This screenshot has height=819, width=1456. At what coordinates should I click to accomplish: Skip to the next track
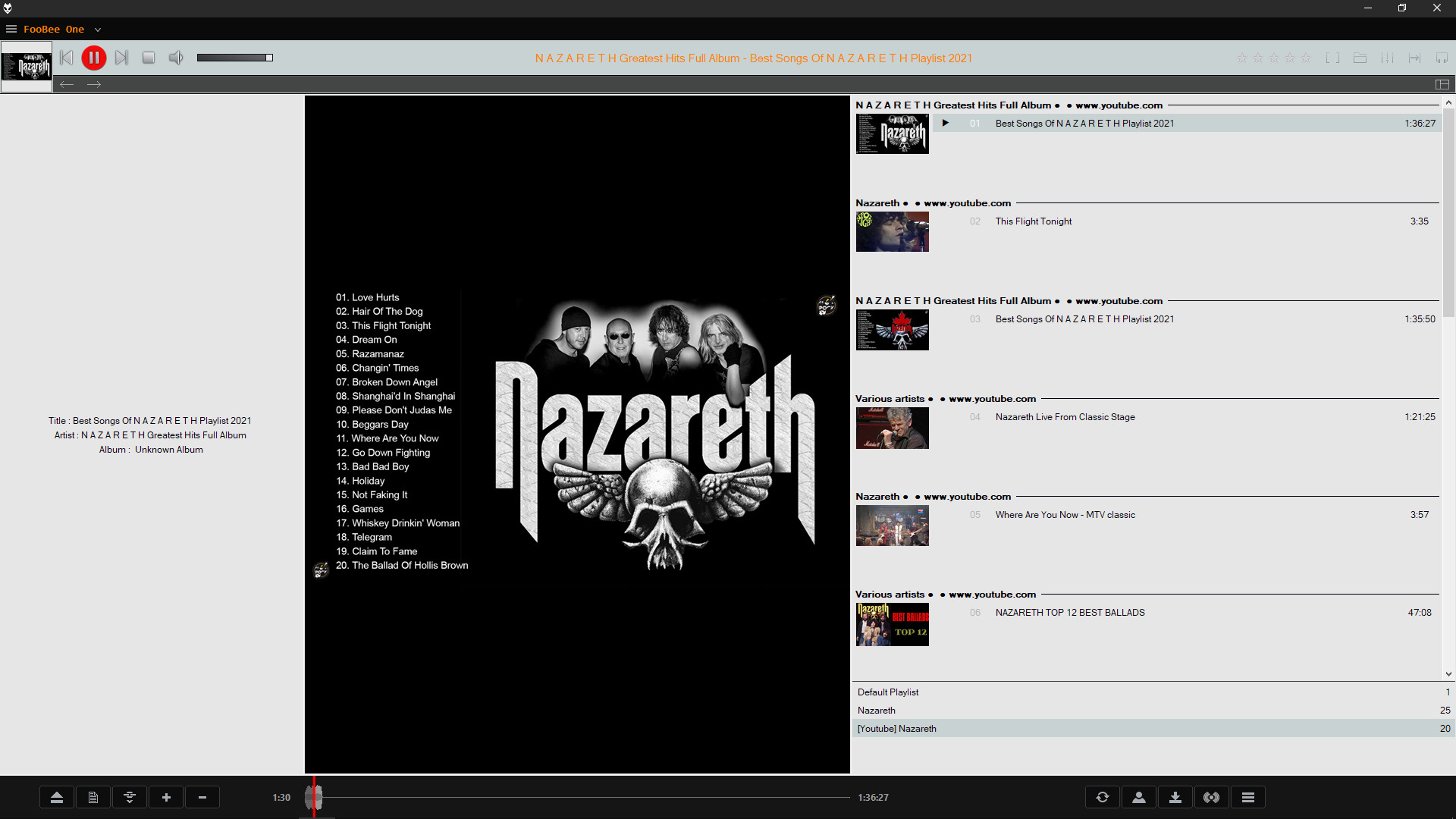(121, 58)
